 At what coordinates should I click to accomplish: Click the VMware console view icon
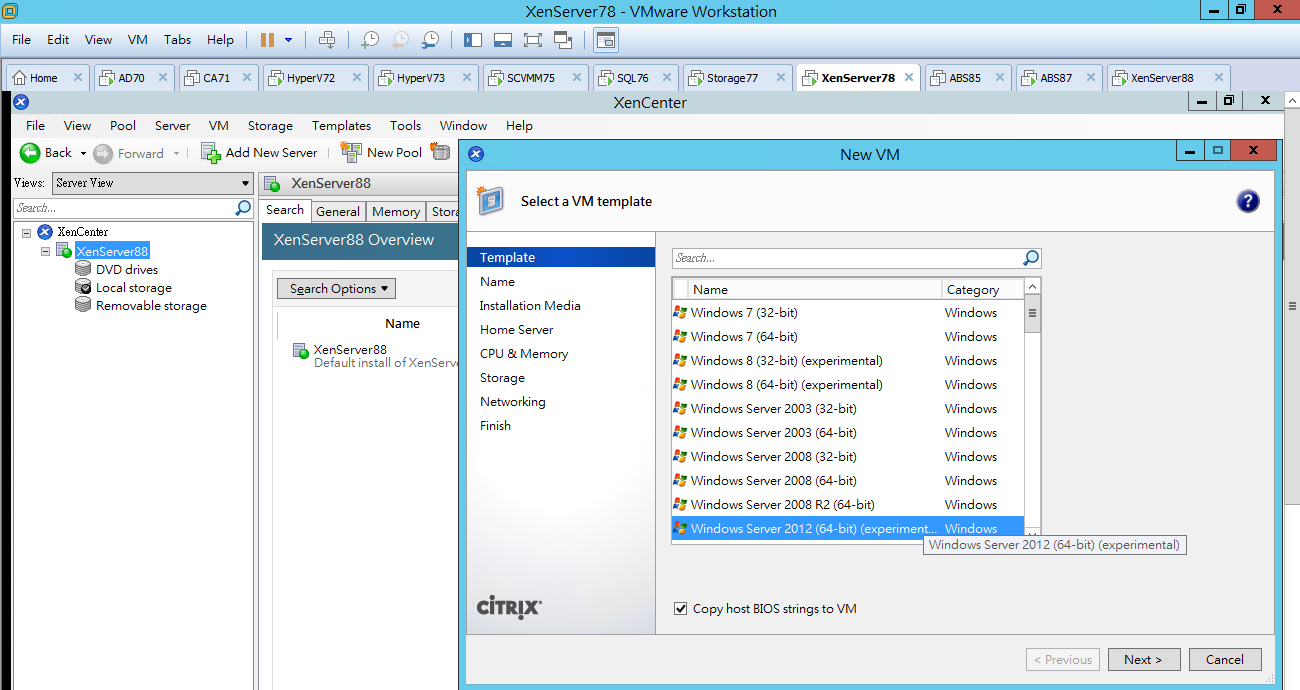click(606, 40)
